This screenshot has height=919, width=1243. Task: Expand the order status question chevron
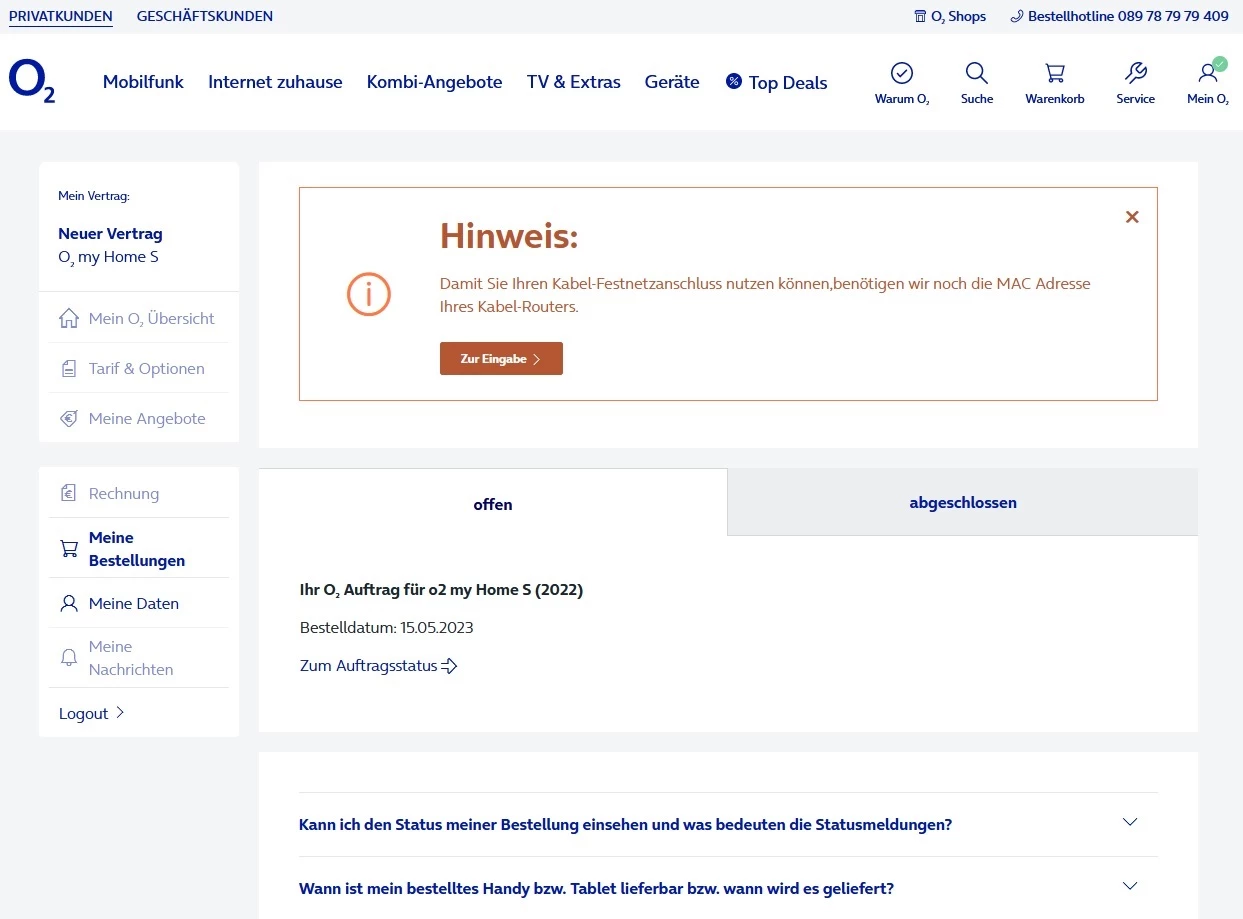(x=1130, y=822)
